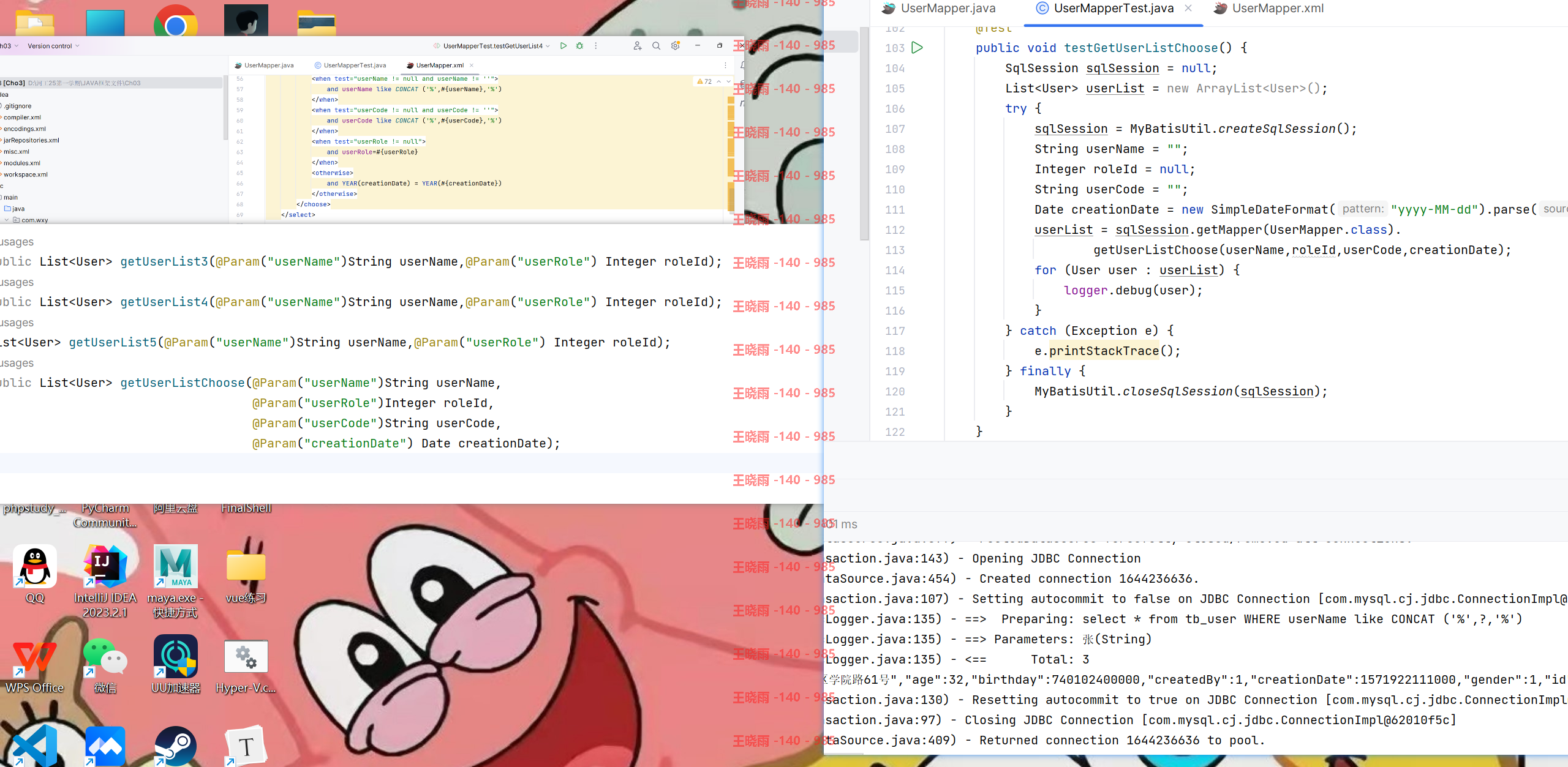
Task: Switch to UserMapper.java tab in right editor
Action: click(938, 8)
